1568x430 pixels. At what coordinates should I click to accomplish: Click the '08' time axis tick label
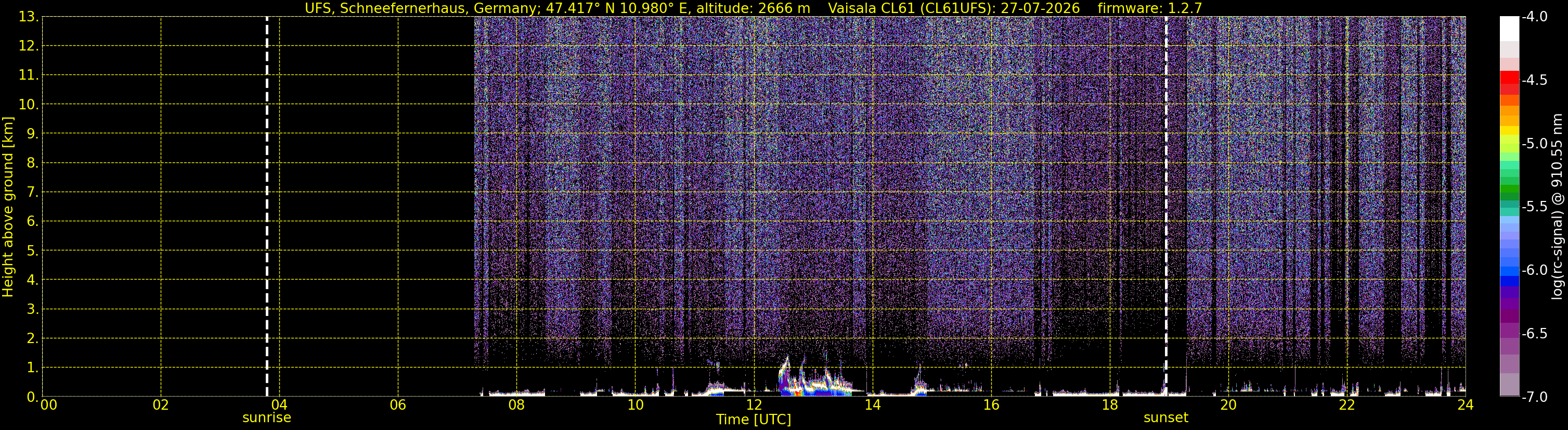click(x=517, y=406)
